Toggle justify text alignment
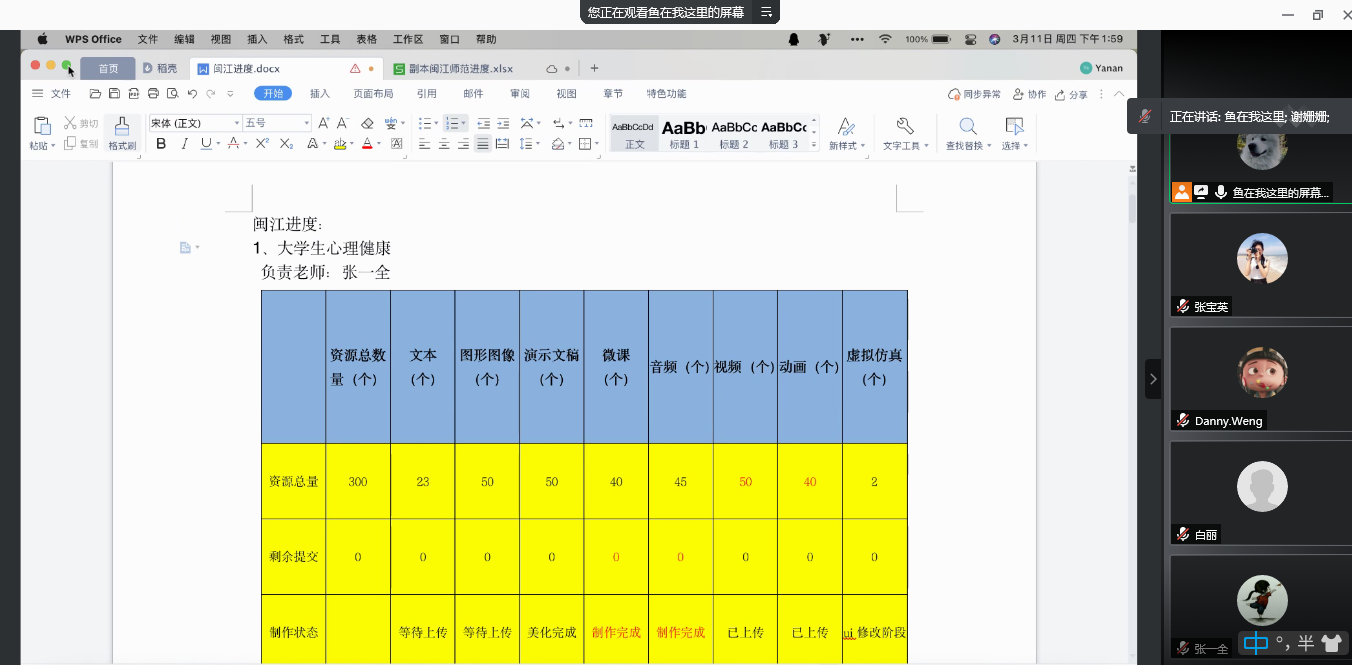The height and width of the screenshot is (665, 1352). pos(482,144)
